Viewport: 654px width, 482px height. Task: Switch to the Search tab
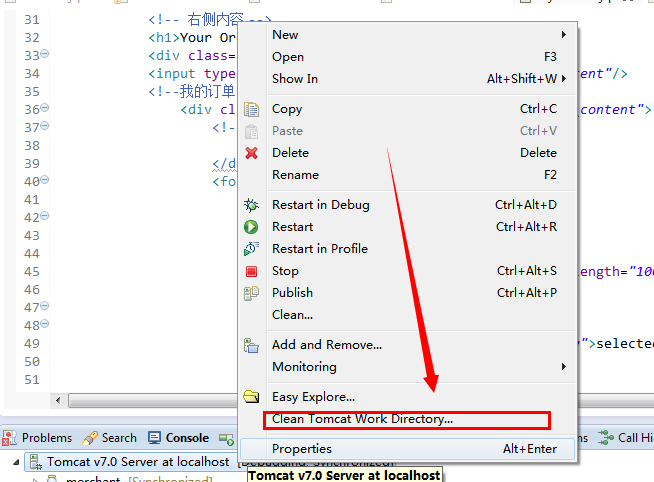click(x=110, y=438)
